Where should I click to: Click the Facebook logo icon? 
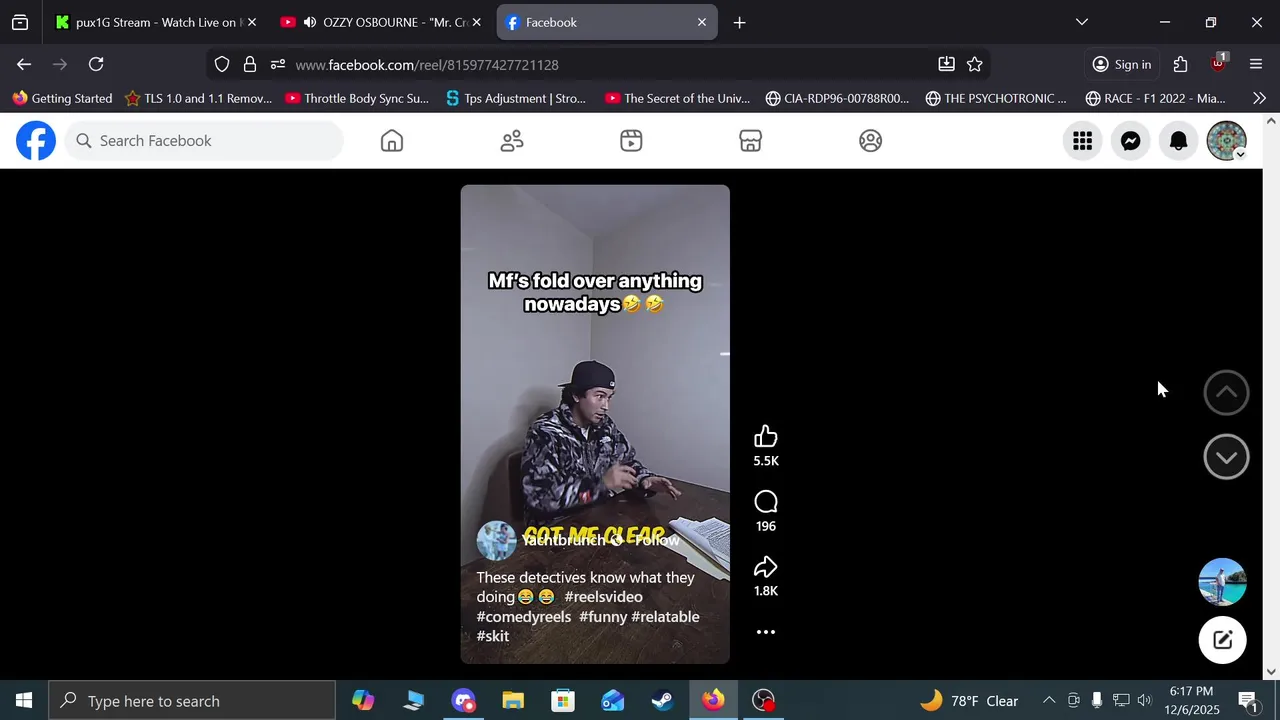pyautogui.click(x=36, y=141)
